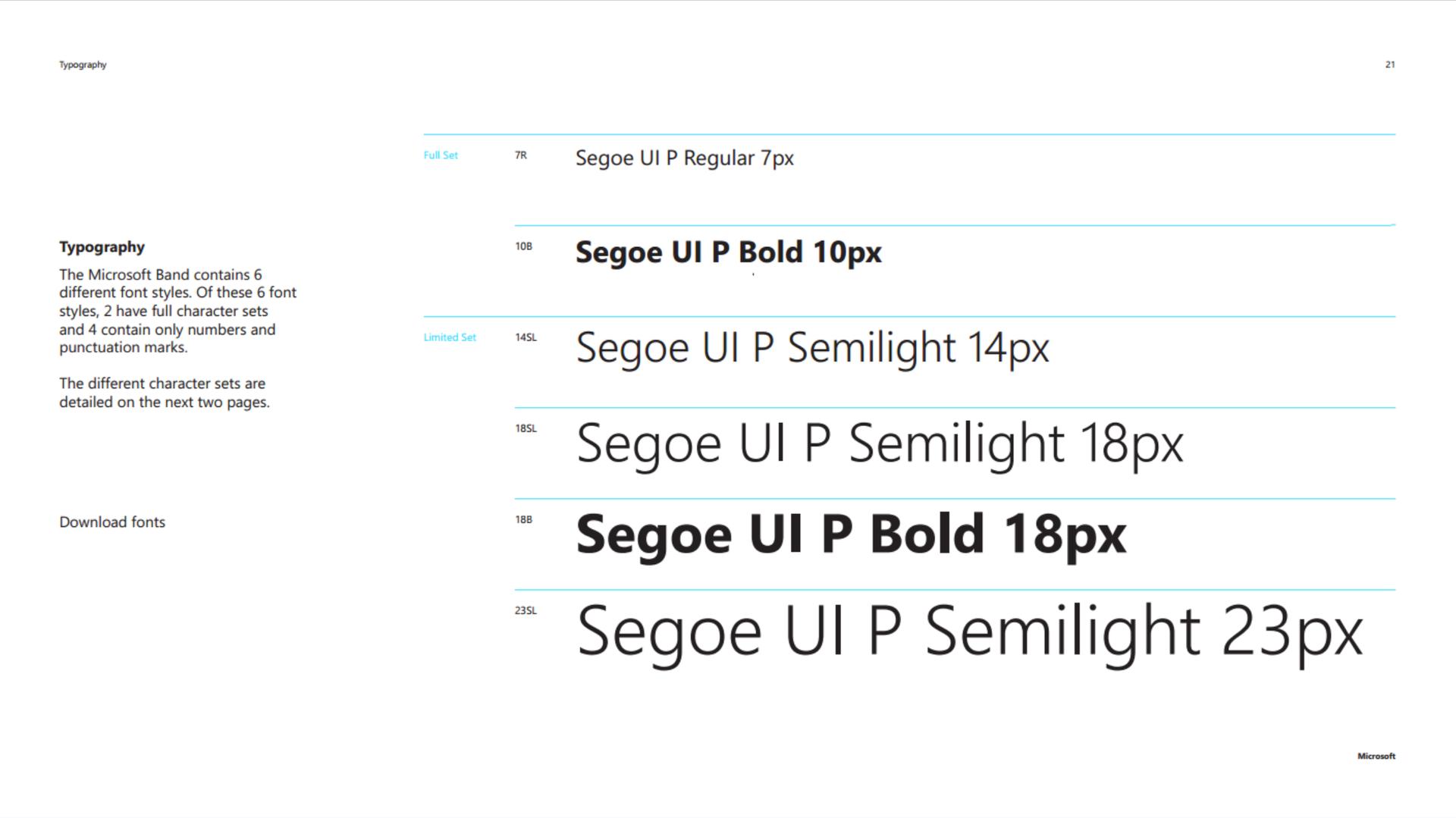
Task: Select the 23SL style code
Action: click(526, 610)
